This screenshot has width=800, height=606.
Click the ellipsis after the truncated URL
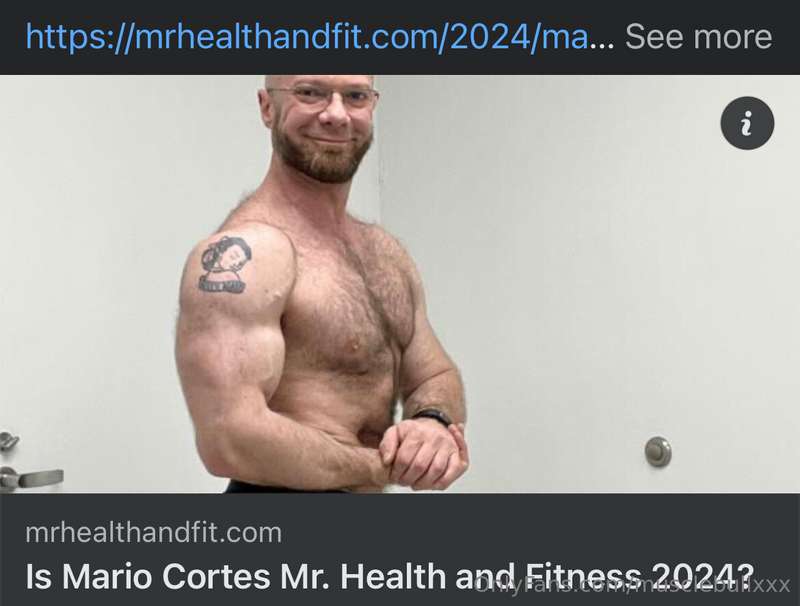point(603,43)
